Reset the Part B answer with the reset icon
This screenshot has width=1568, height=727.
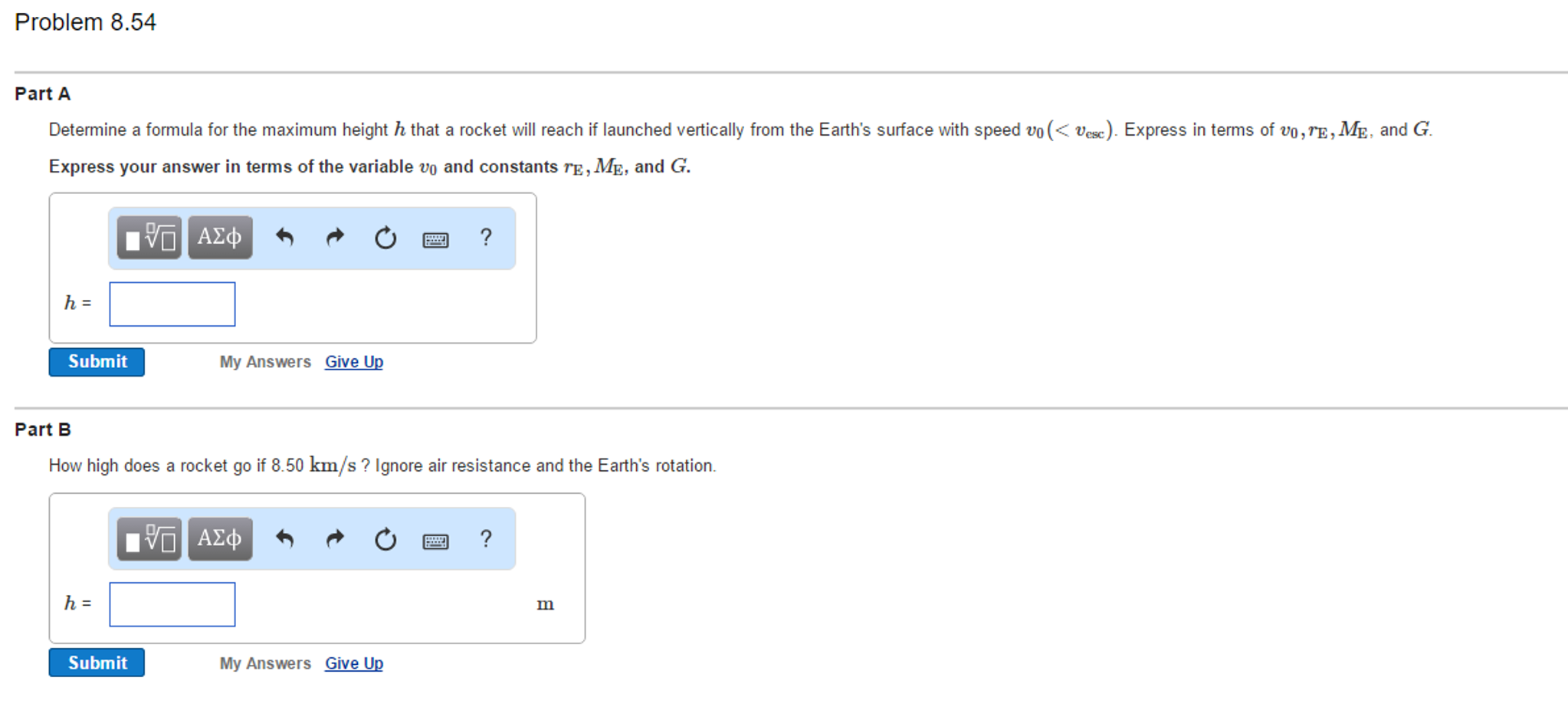pos(385,539)
